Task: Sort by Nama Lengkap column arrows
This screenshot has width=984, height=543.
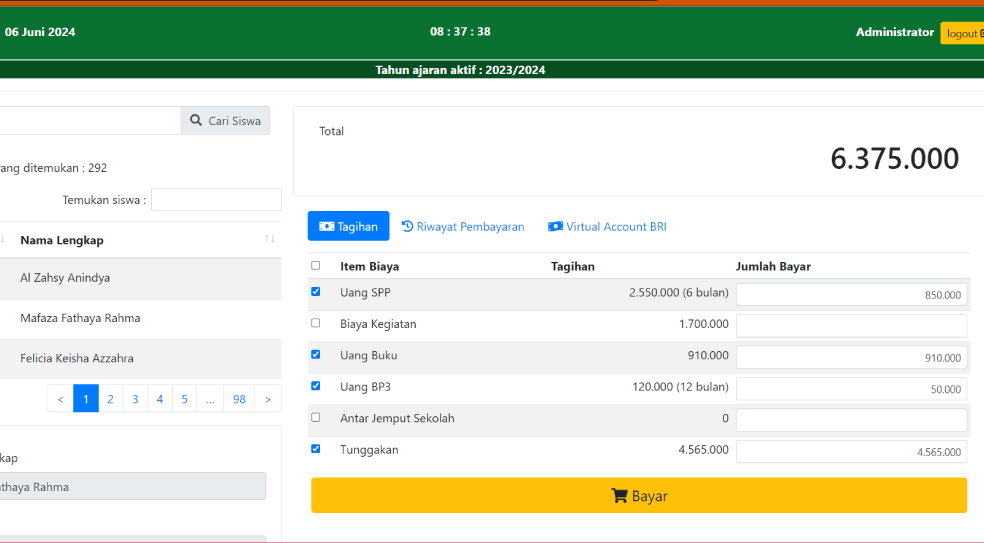Action: [x=269, y=240]
